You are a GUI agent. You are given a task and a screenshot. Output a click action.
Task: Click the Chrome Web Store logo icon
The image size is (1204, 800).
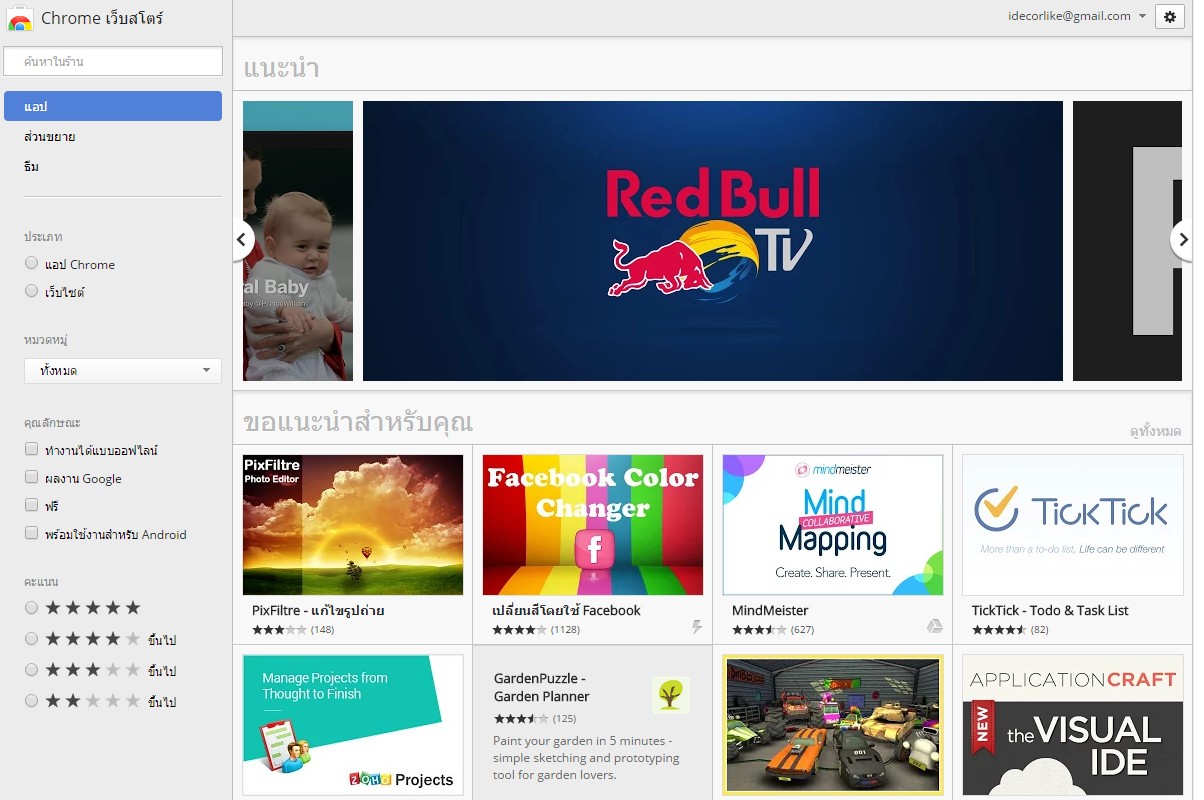pos(19,18)
